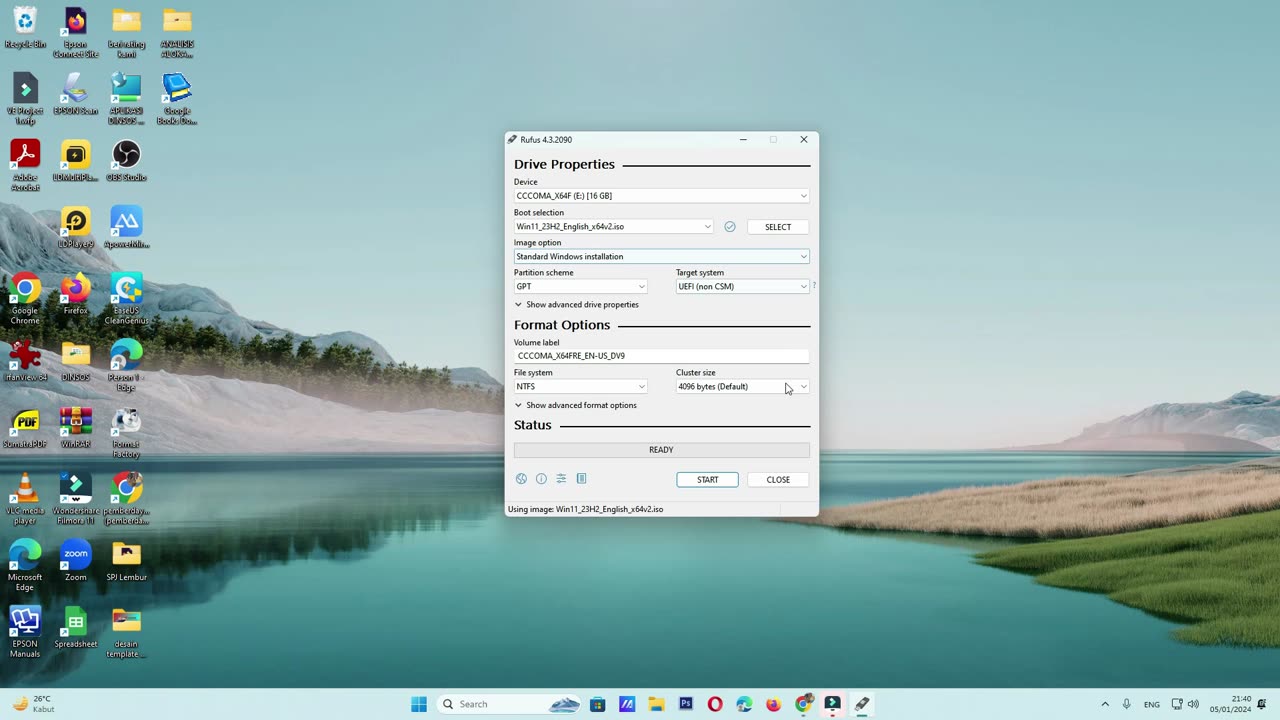Open Spreadsheet desktop shortcut
The width and height of the screenshot is (1280, 720).
click(x=75, y=628)
